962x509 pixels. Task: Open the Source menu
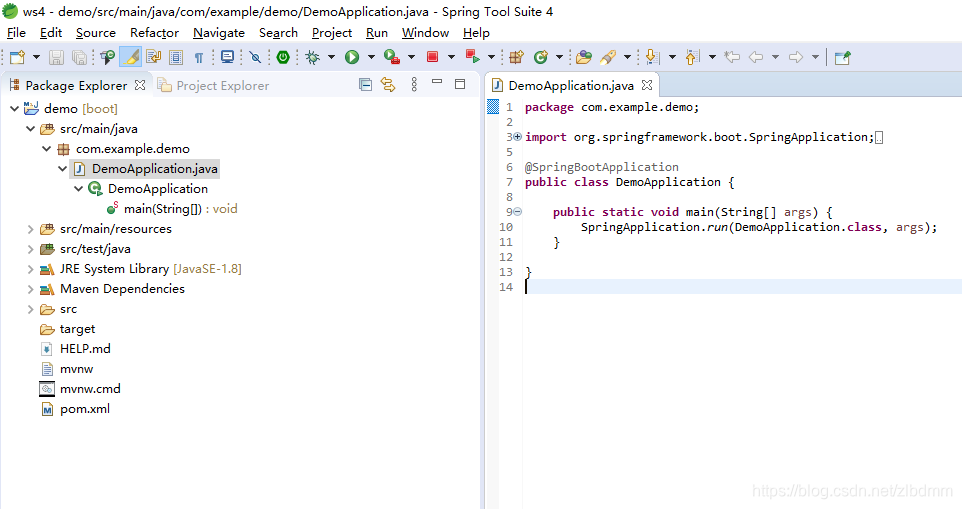96,33
